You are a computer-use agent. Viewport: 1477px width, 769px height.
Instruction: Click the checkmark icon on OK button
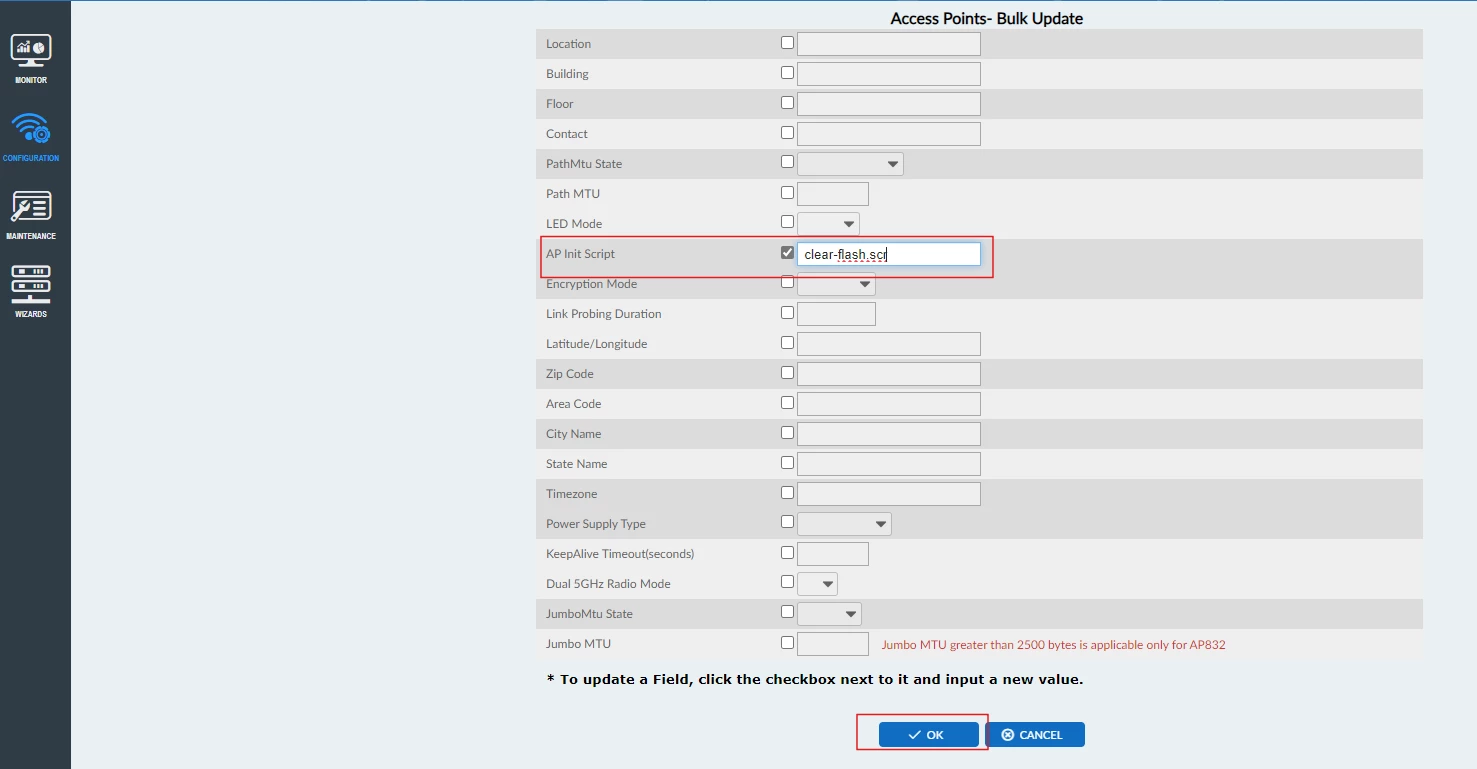click(914, 735)
